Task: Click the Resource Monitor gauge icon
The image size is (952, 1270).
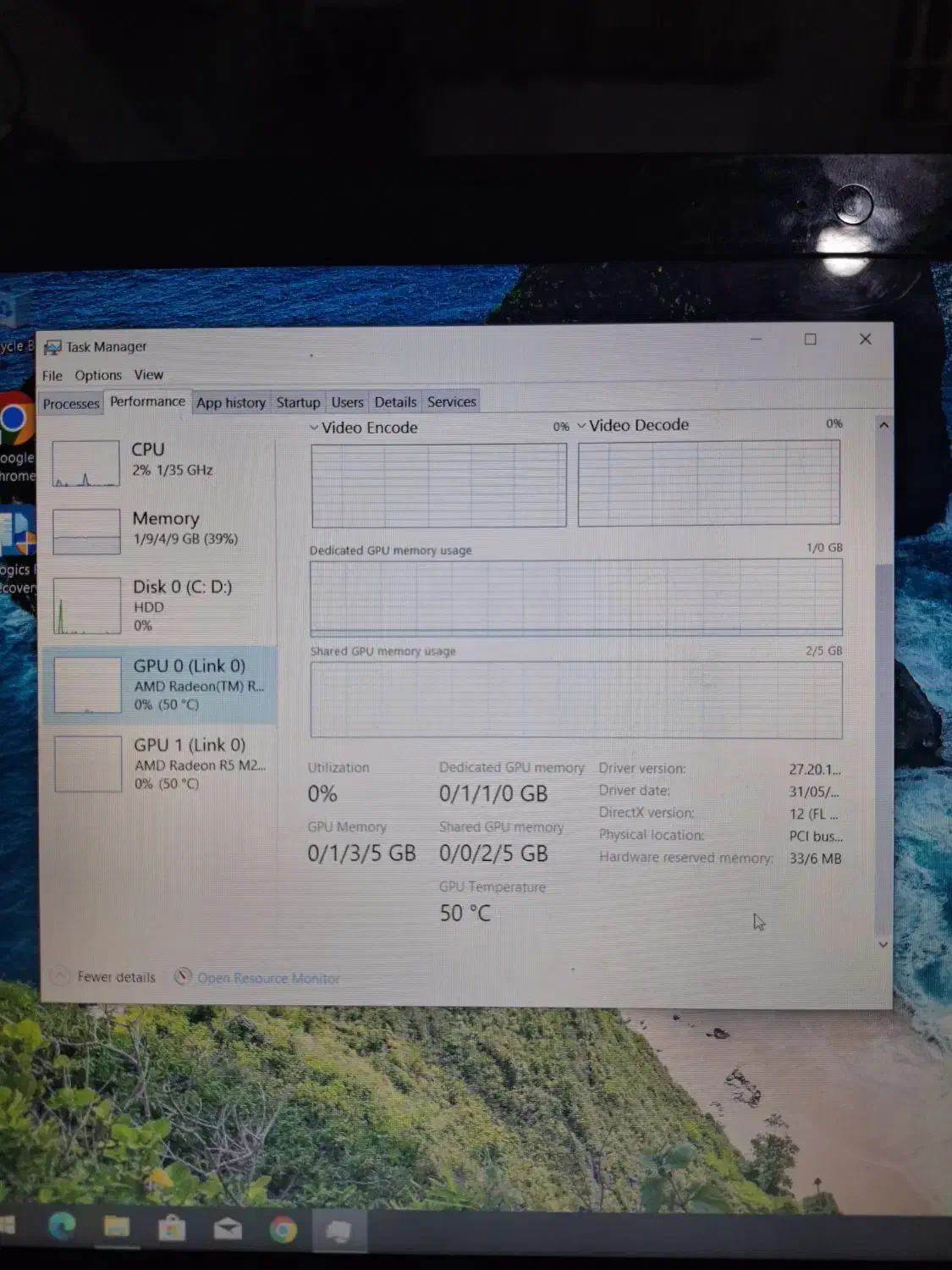Action: (183, 976)
